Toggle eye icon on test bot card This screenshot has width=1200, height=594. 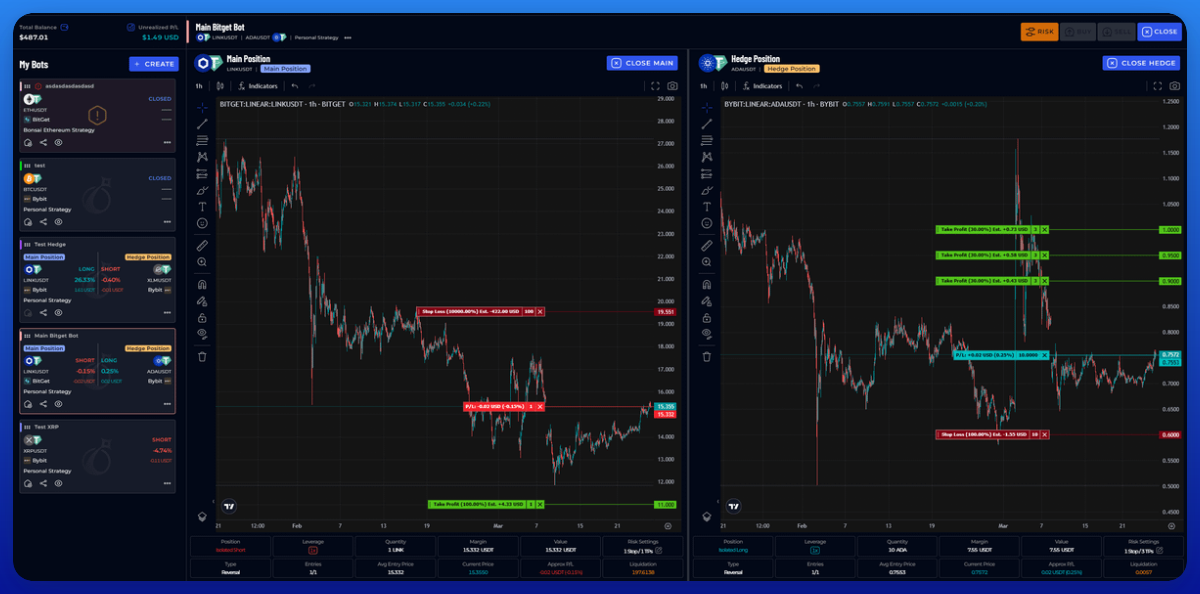(x=59, y=222)
